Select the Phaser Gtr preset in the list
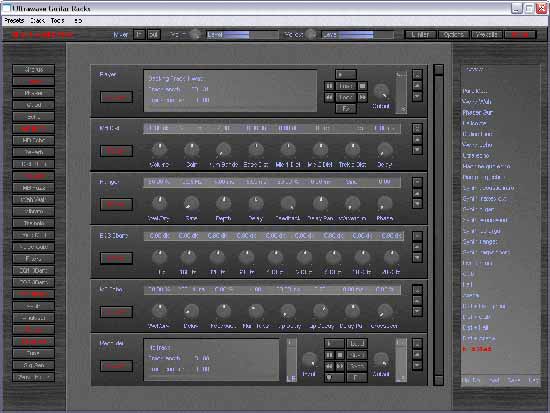The image size is (550, 413). [x=478, y=112]
